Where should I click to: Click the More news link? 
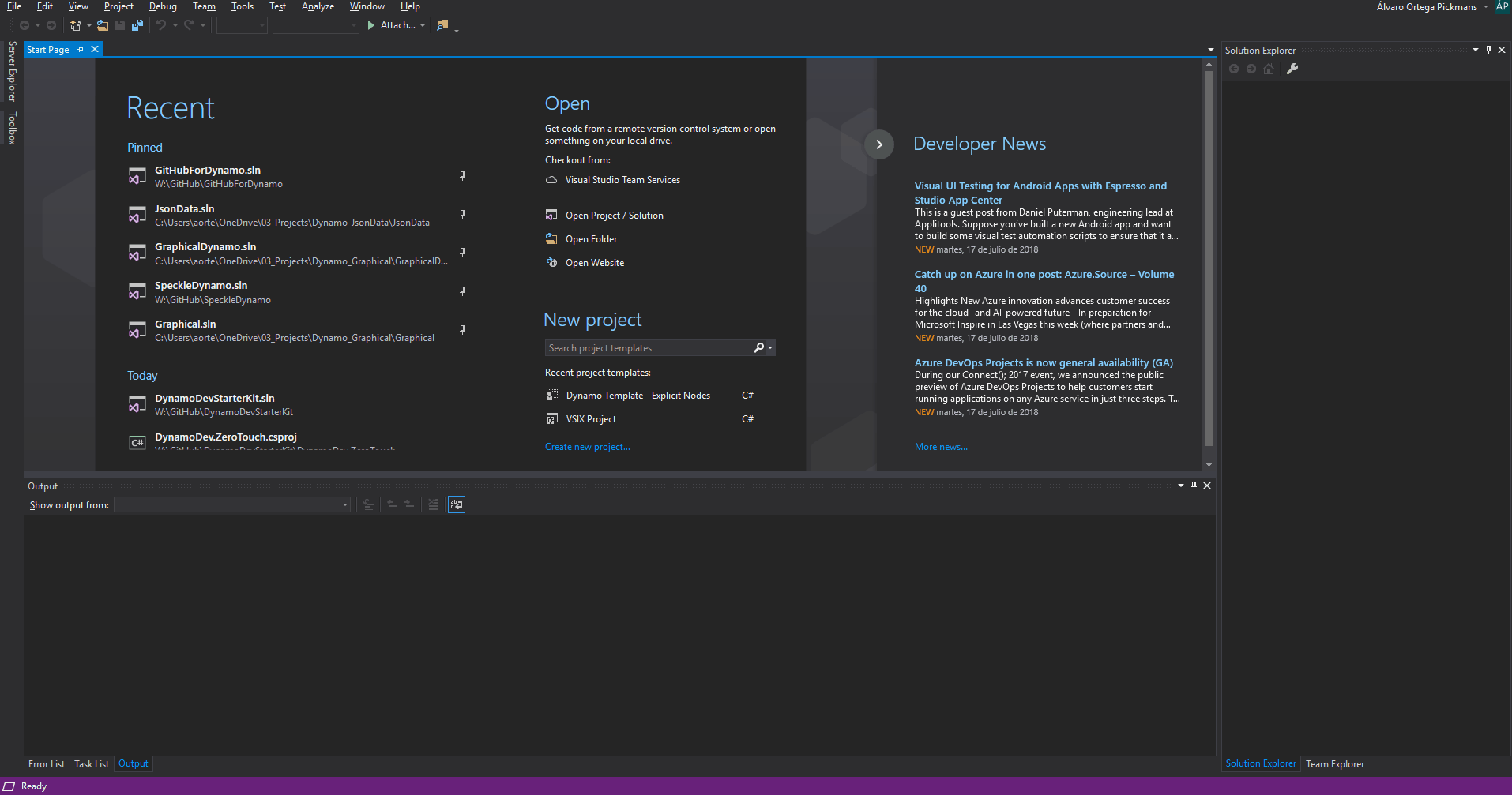pos(941,447)
